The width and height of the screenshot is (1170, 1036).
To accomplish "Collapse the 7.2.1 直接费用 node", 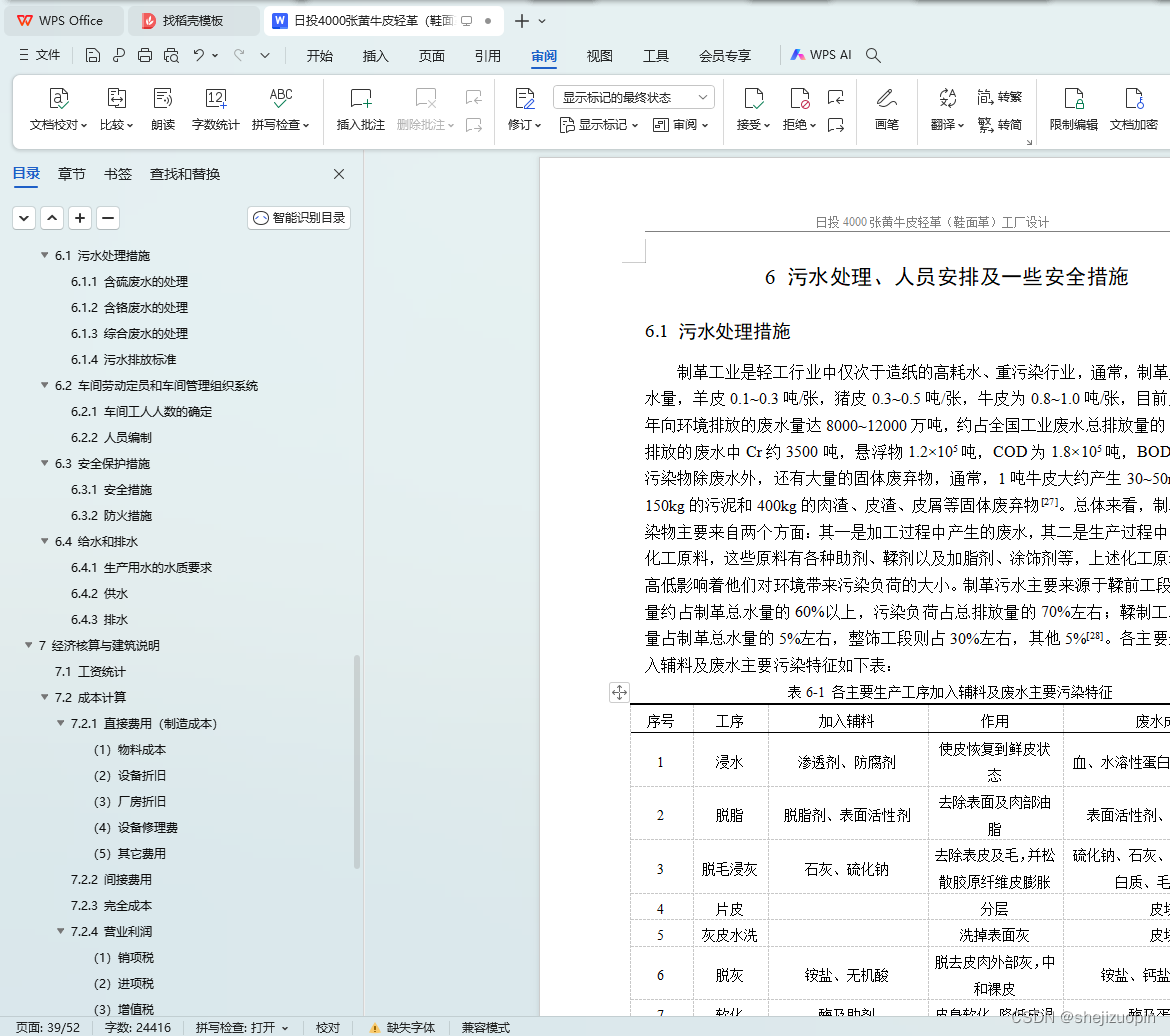I will 60,723.
